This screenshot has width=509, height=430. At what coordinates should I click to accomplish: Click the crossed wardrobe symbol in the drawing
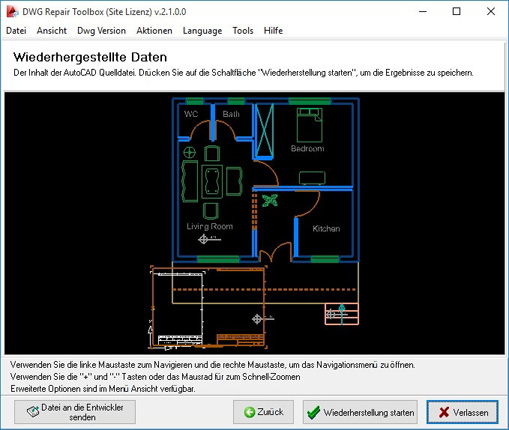click(x=265, y=131)
